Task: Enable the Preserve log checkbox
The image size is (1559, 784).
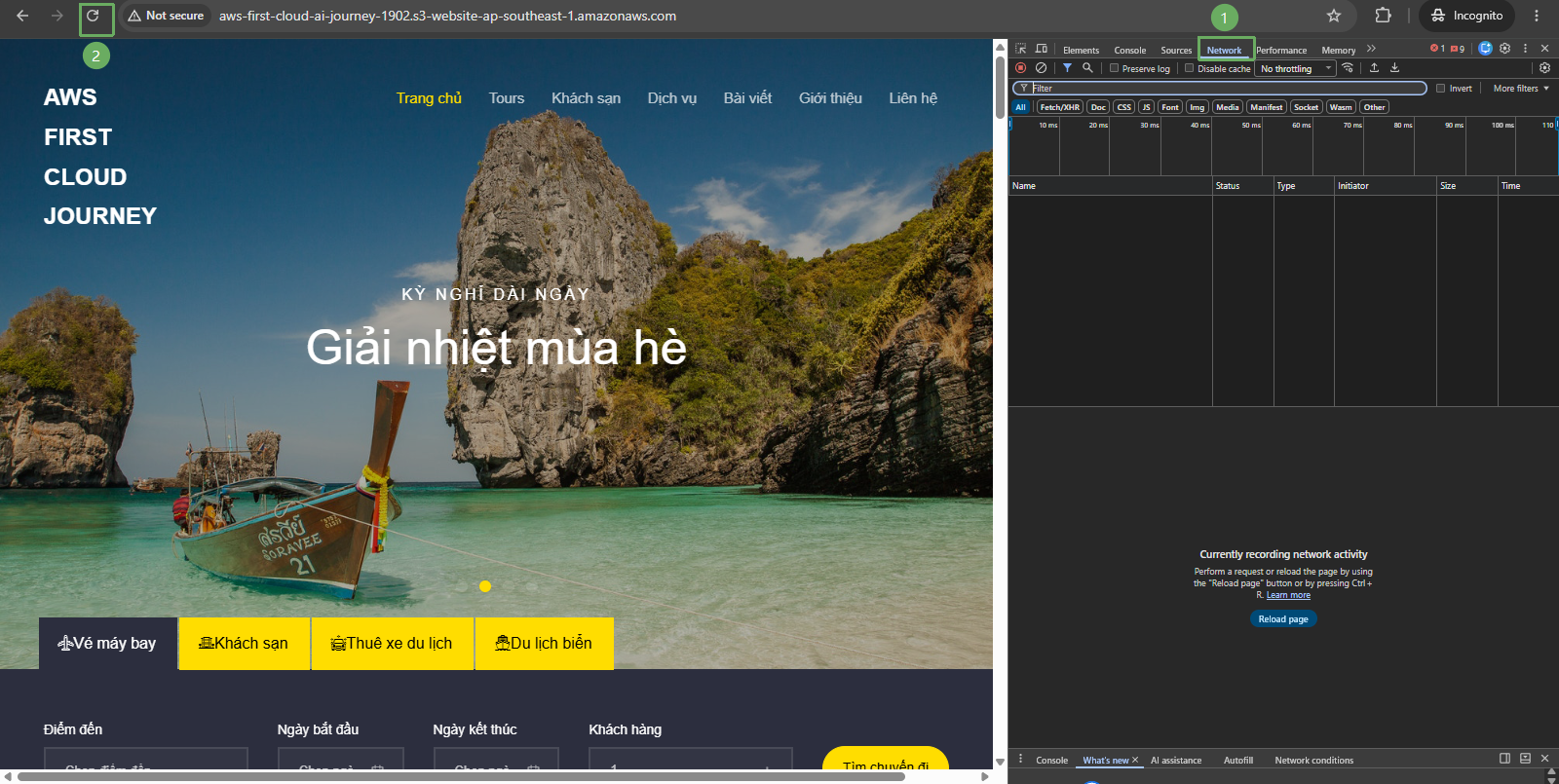Action: tap(1114, 68)
